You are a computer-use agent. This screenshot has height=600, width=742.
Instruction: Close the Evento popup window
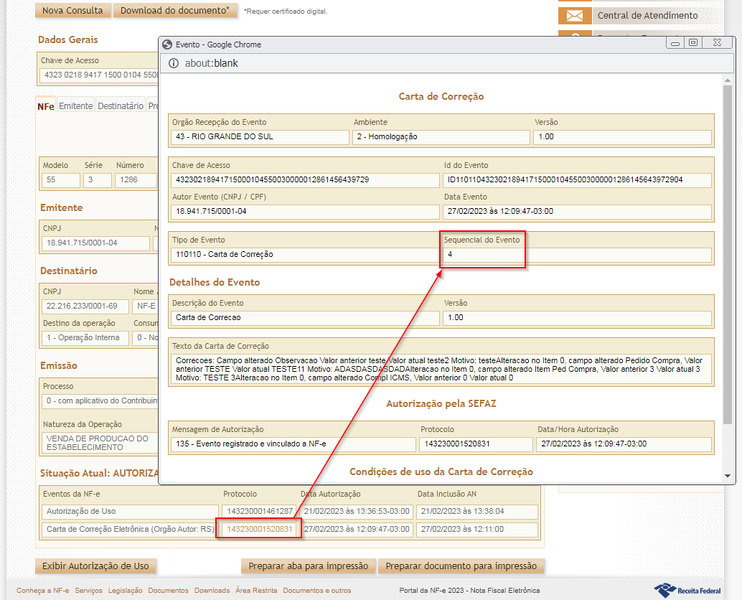[717, 43]
